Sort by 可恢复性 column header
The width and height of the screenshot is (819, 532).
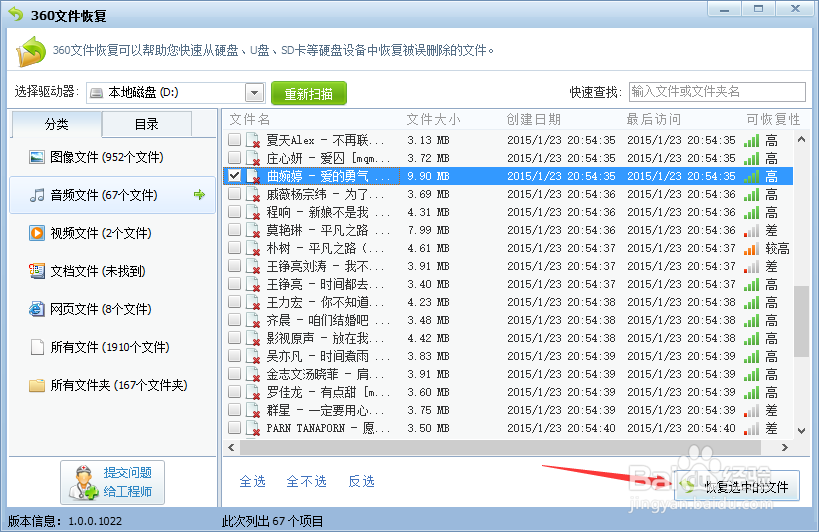(x=773, y=120)
